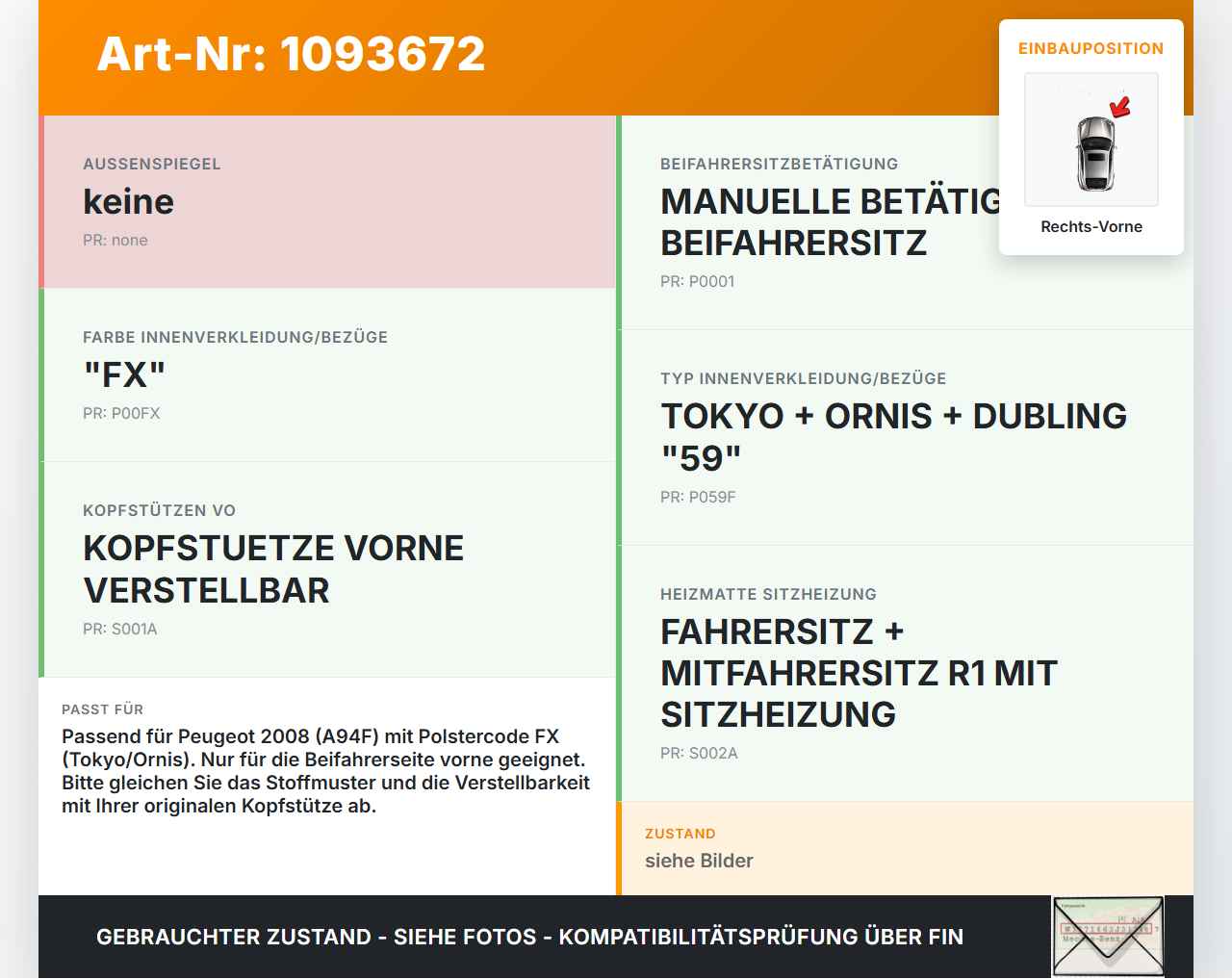Click the car position image under Einbauposition
1232x979 pixels.
[1091, 140]
